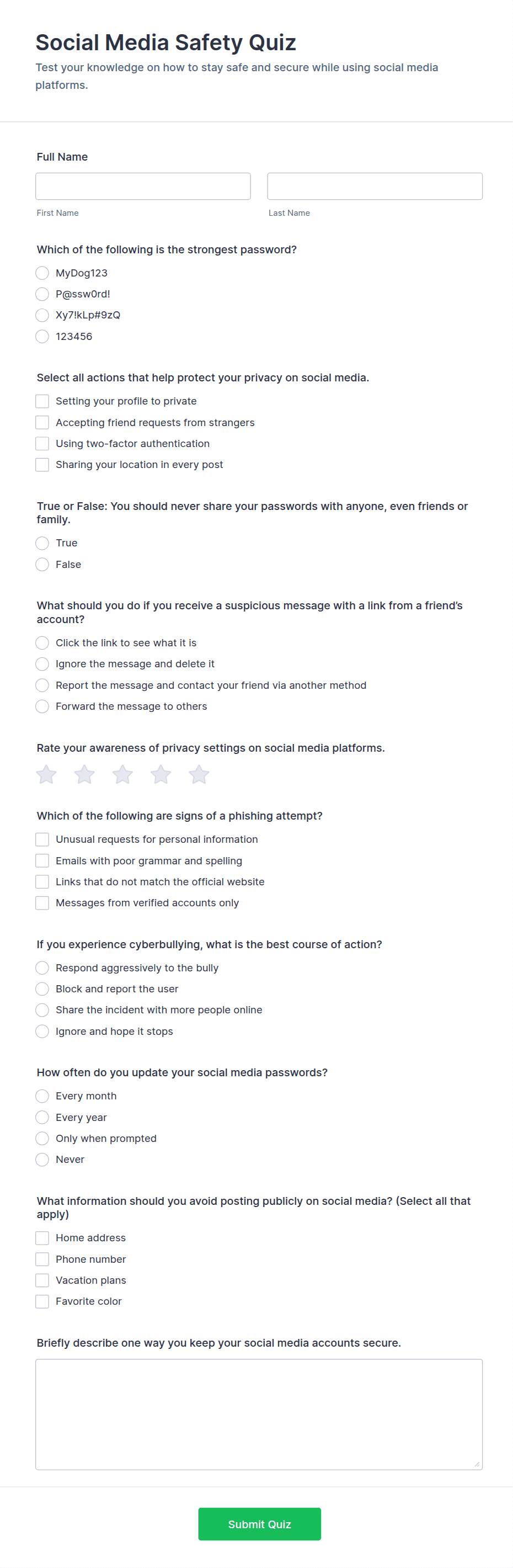Image resolution: width=513 pixels, height=1568 pixels.
Task: Click the account security description textarea
Action: pyautogui.click(x=259, y=1415)
